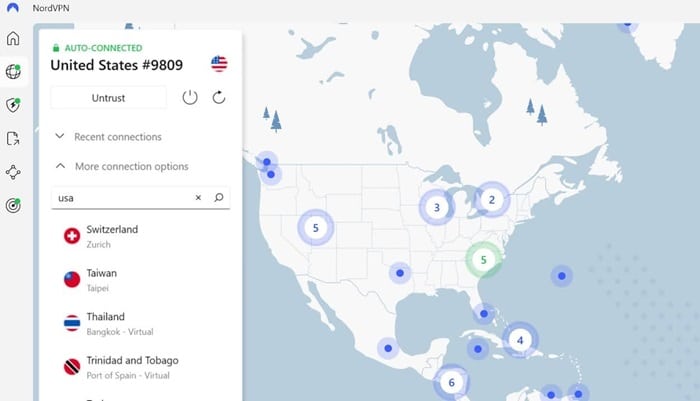700x401 pixels.
Task: Click the Thailand flag icon
Action: [x=72, y=323]
